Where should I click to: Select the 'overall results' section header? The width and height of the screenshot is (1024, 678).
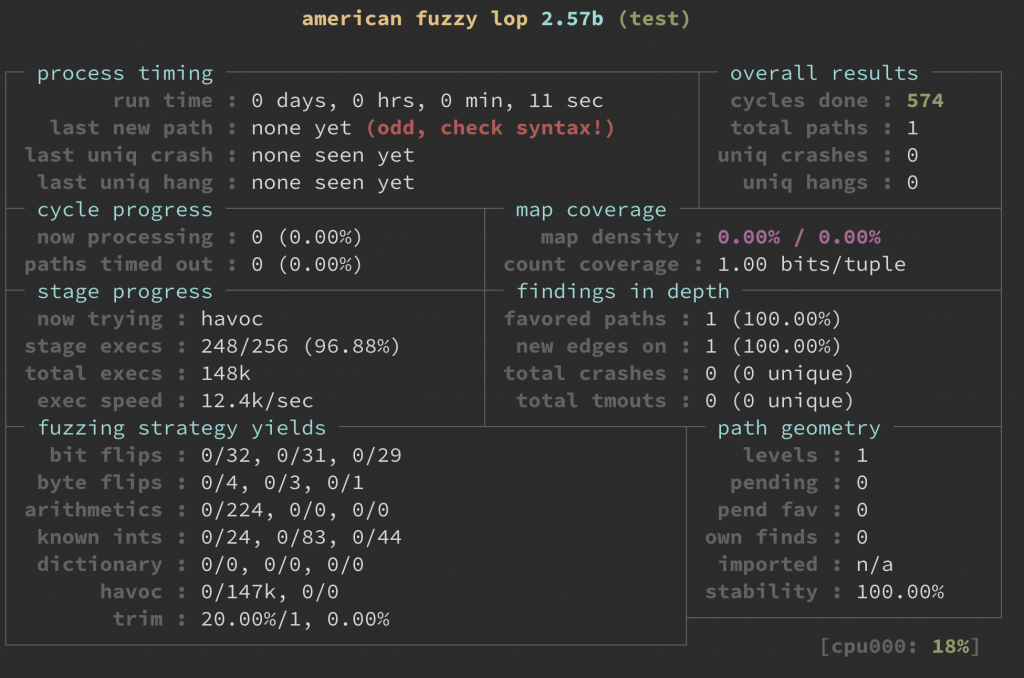point(824,73)
